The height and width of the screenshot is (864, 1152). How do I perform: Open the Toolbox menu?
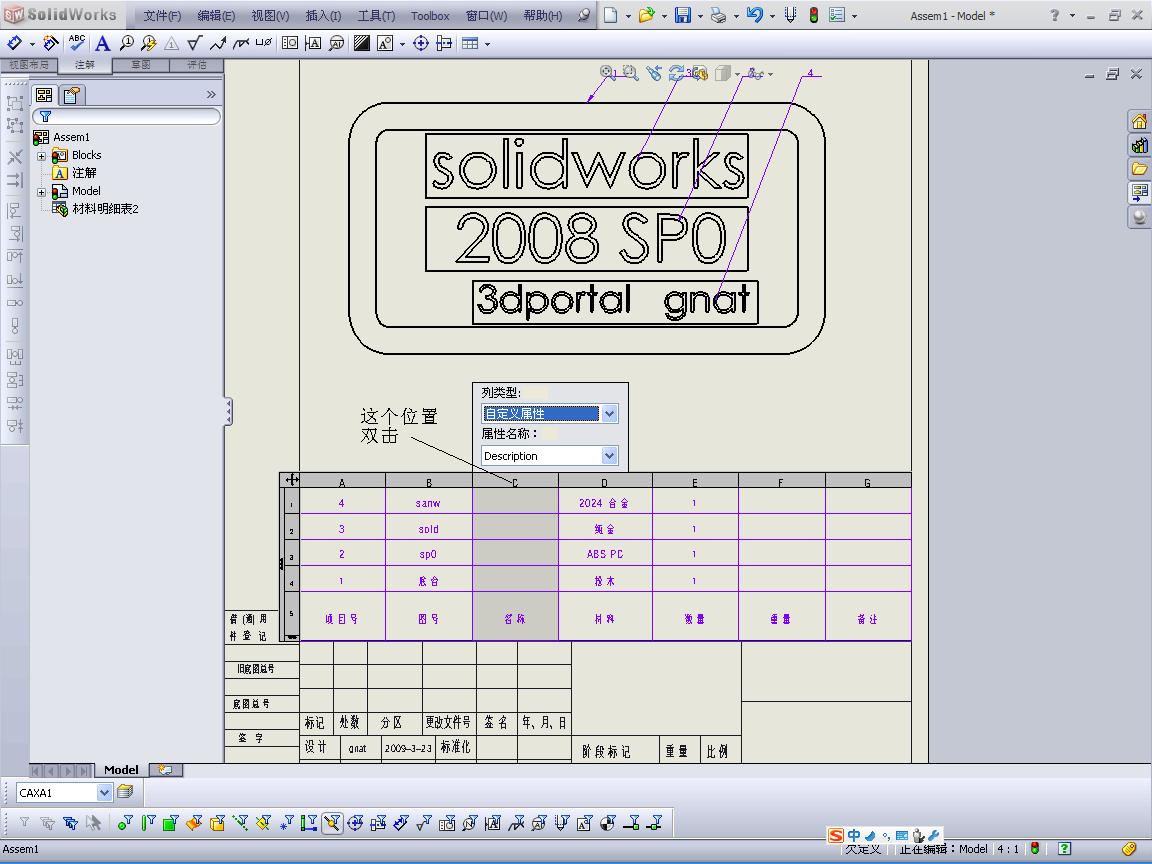click(430, 15)
